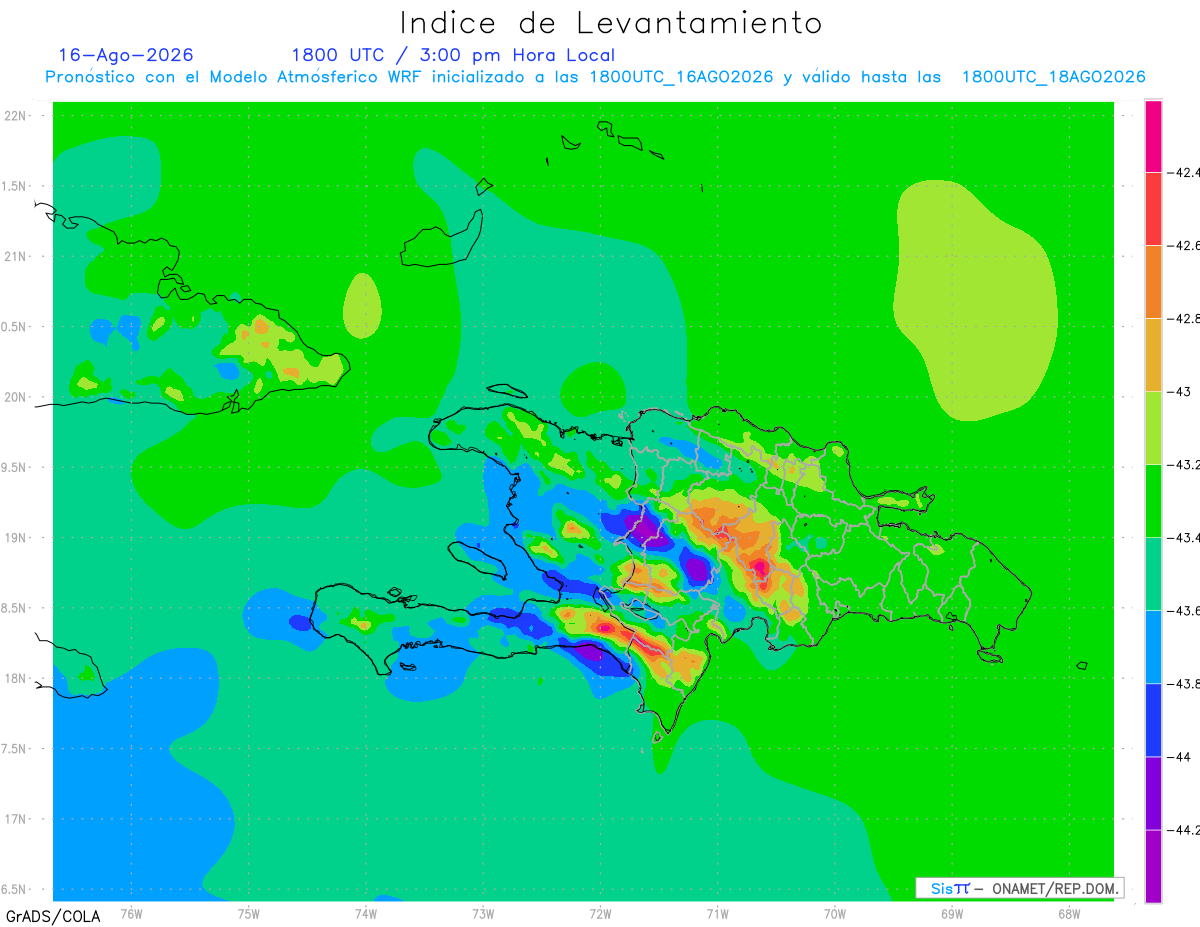Select the red color bar segment
This screenshot has height=927, width=1200.
pos(1153,209)
